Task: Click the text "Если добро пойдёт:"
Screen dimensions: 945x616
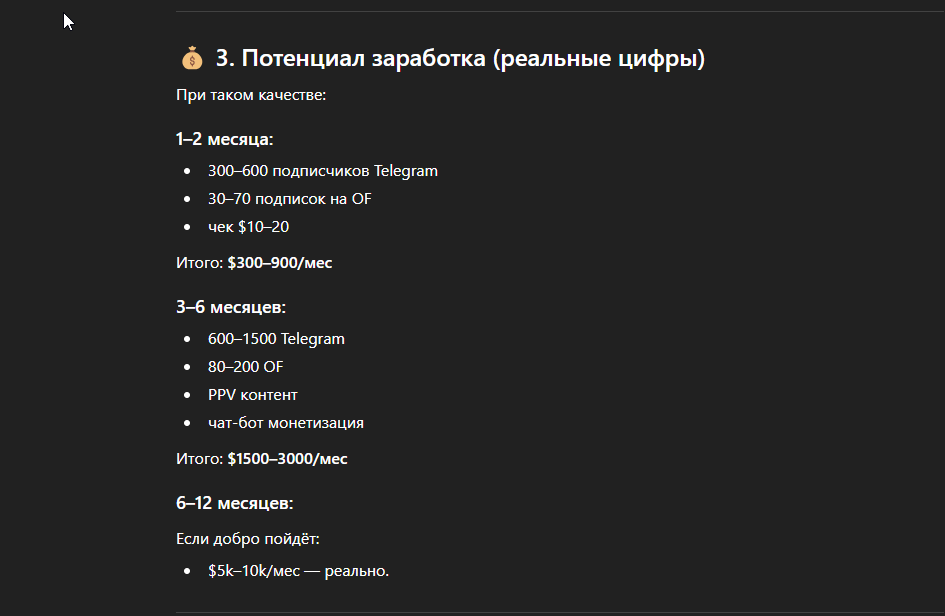Action: coord(248,539)
